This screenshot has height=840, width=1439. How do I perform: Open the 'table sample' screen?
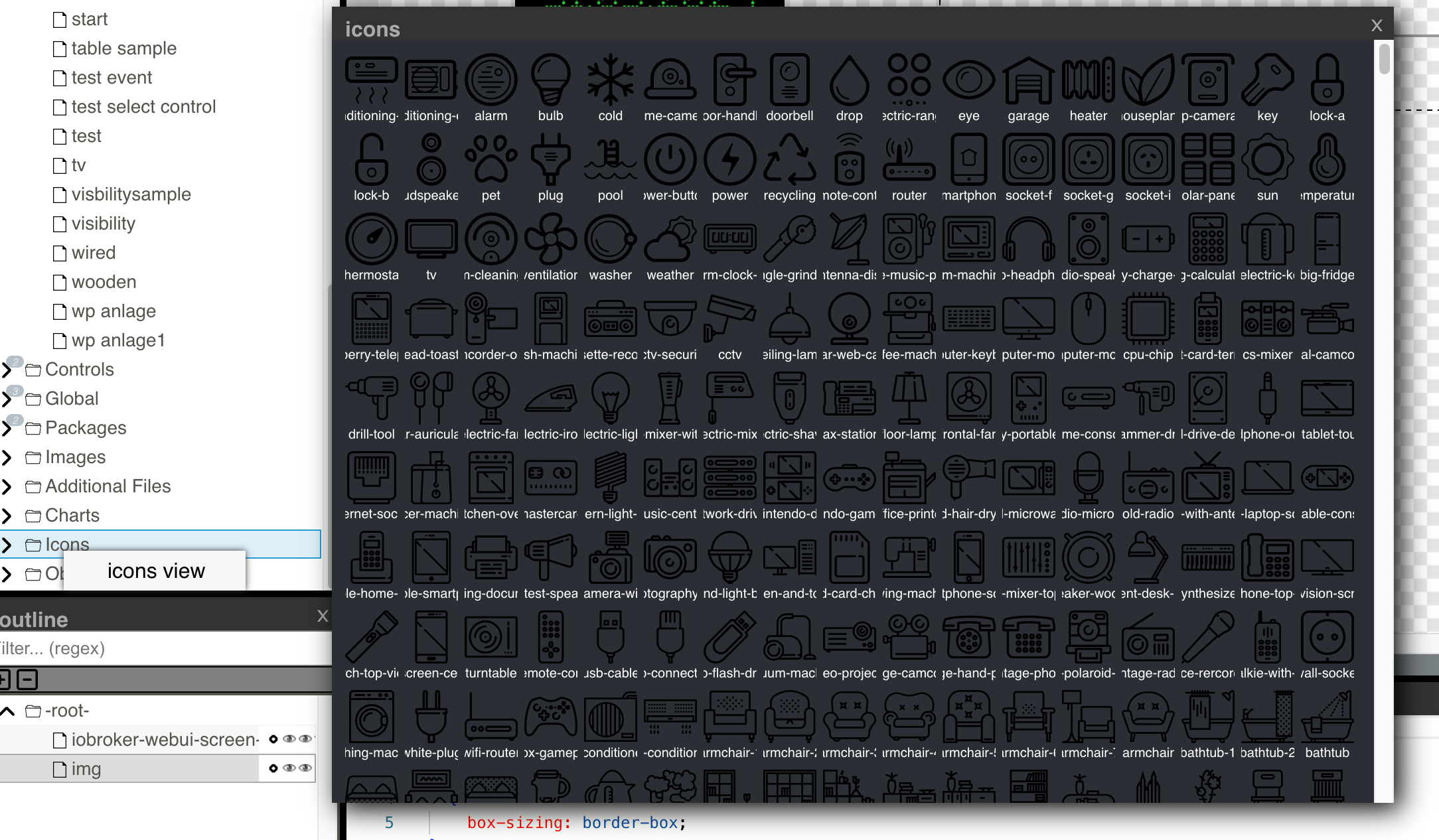pyautogui.click(x=123, y=48)
